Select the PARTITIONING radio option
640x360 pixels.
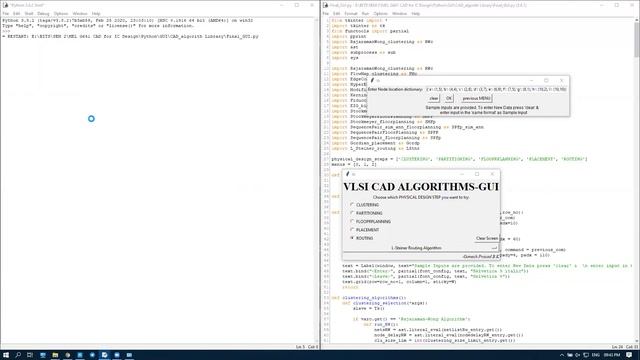click(352, 213)
